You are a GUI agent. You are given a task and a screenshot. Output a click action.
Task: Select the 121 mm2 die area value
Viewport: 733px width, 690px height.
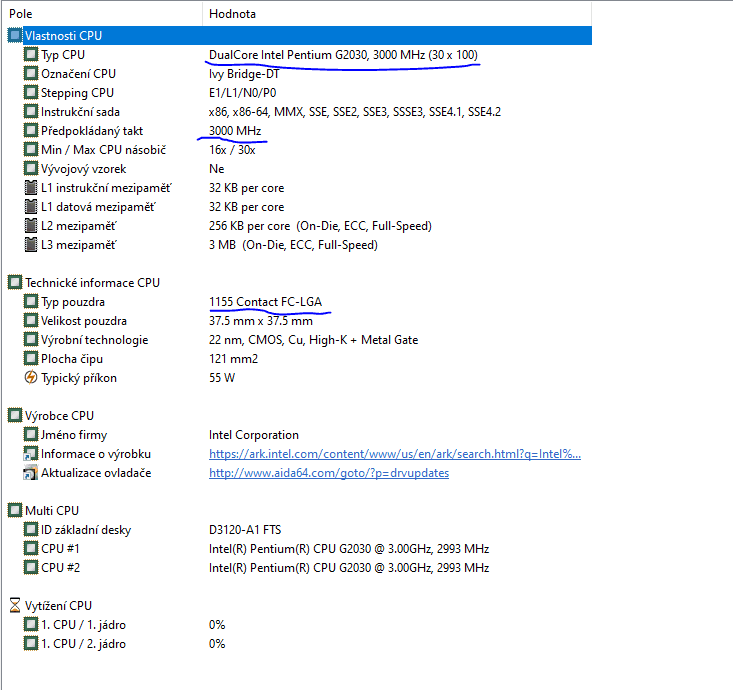(233, 359)
